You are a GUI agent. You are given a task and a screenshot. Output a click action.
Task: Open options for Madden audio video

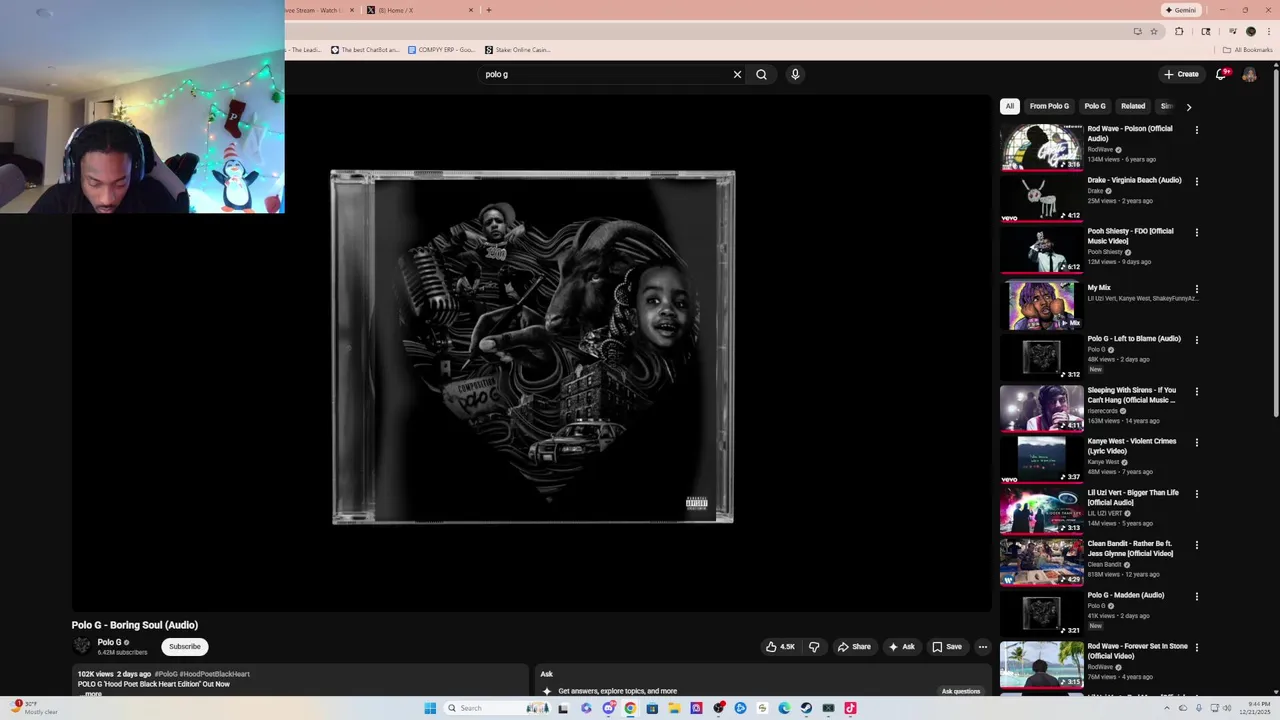pyautogui.click(x=1196, y=597)
